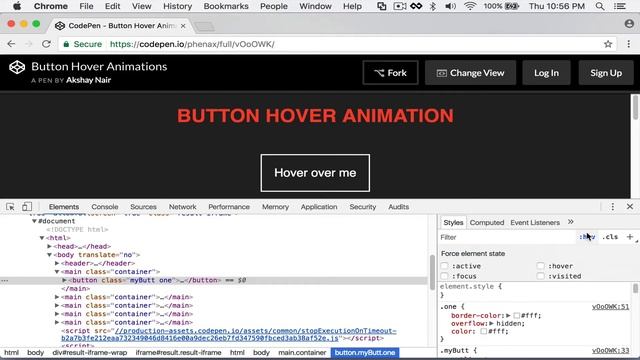Click the browser Back arrow
Screen dimensions: 640x360
click(11, 44)
